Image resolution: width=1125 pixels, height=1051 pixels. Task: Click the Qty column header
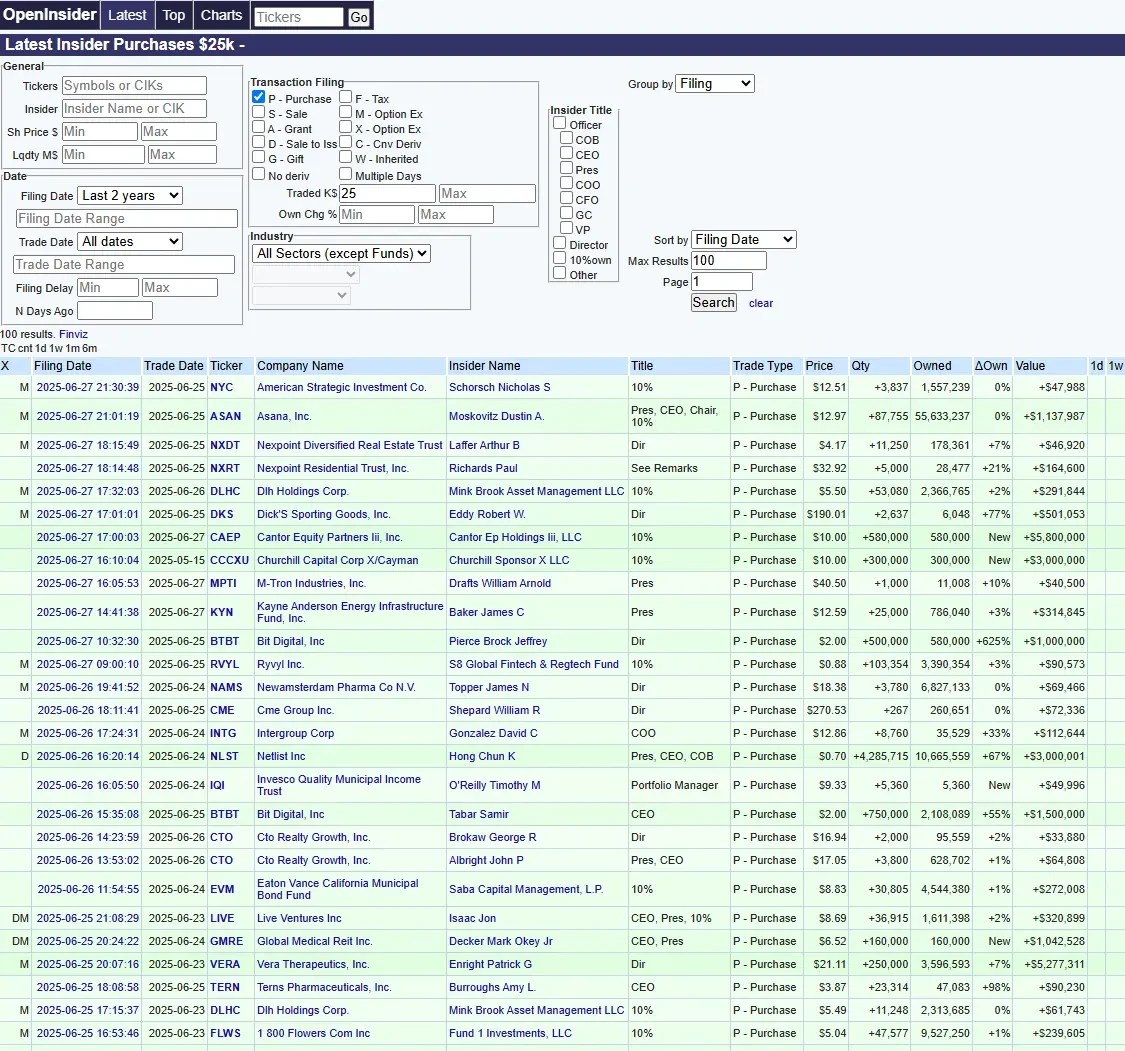[860, 366]
